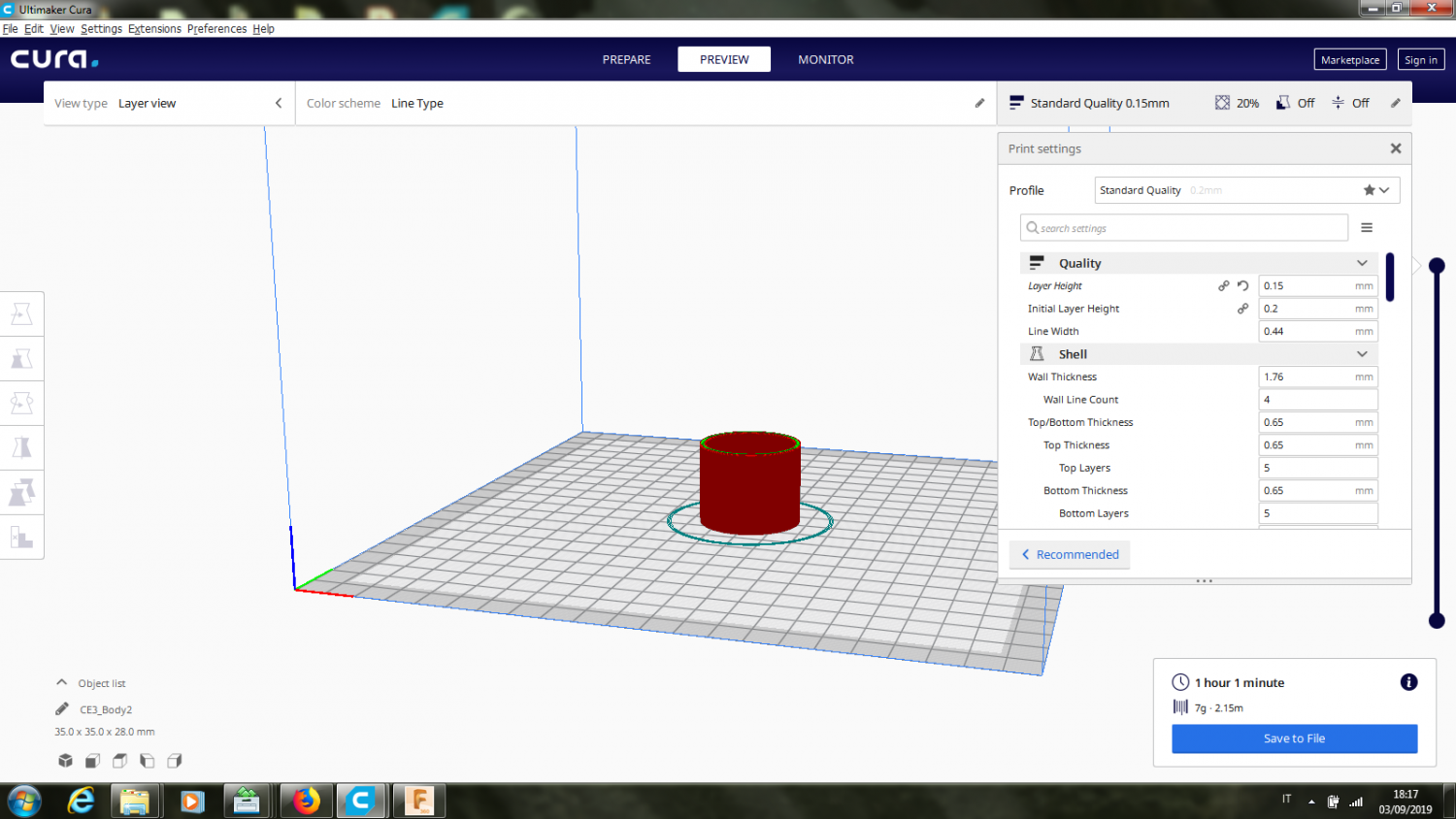The width and height of the screenshot is (1456, 819).
Task: Switch to the PREPARE stage tab
Action: point(626,59)
